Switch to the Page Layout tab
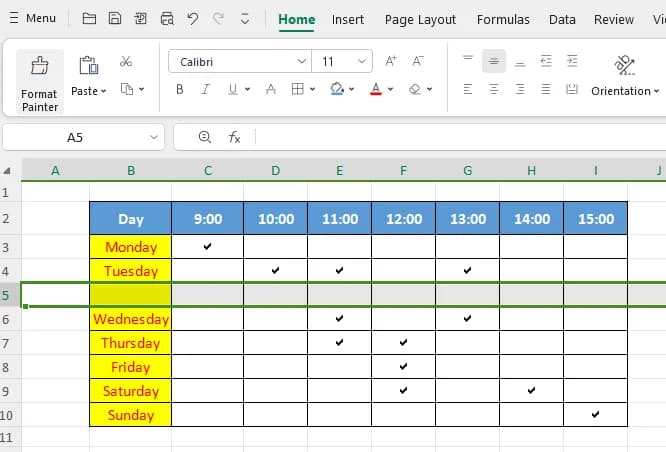 pyautogui.click(x=420, y=19)
